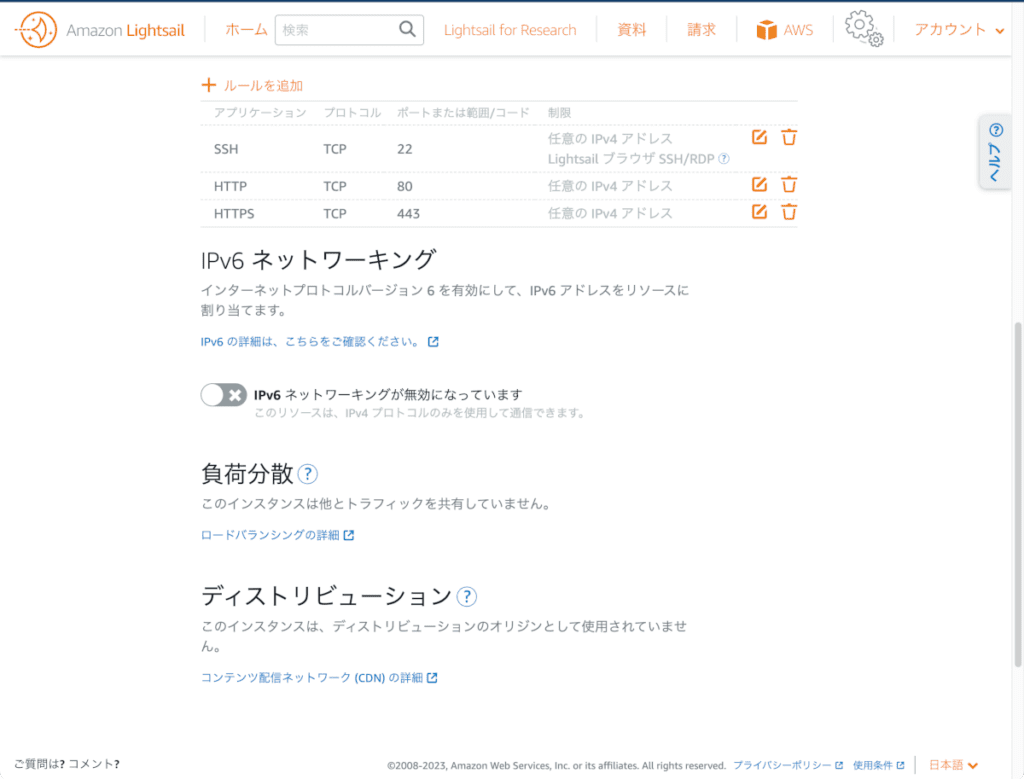Click the search magnifier icon
Image resolution: width=1024 pixels, height=779 pixels.
[407, 29]
